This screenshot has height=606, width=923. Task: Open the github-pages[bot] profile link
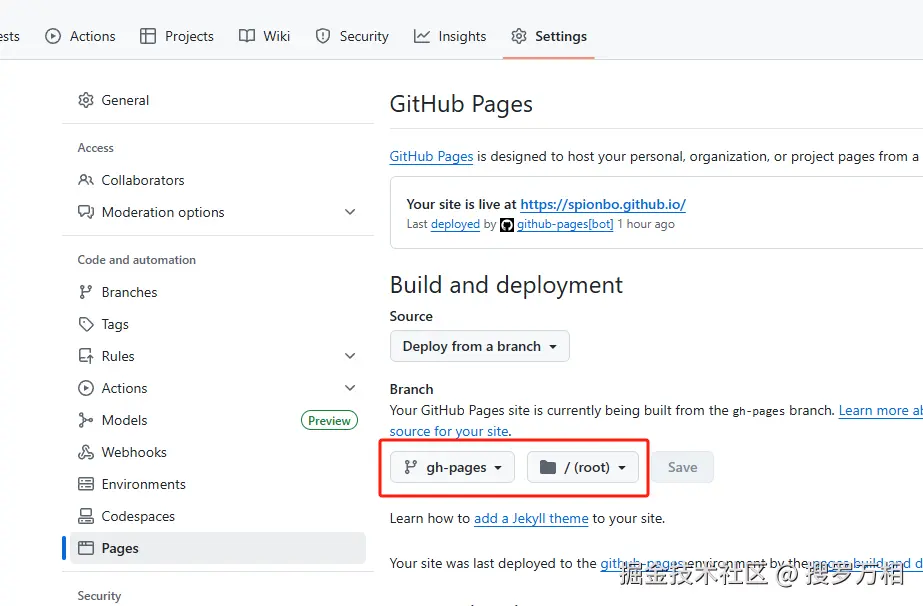pyautogui.click(x=565, y=224)
